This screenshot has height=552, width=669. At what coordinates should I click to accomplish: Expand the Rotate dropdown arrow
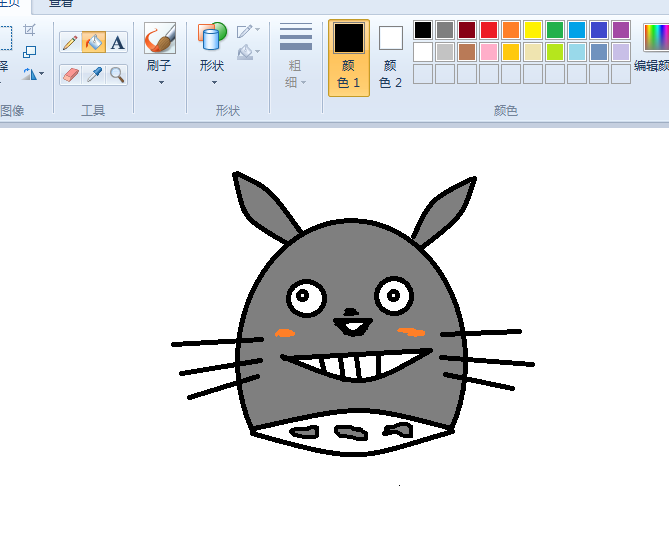[x=41, y=74]
